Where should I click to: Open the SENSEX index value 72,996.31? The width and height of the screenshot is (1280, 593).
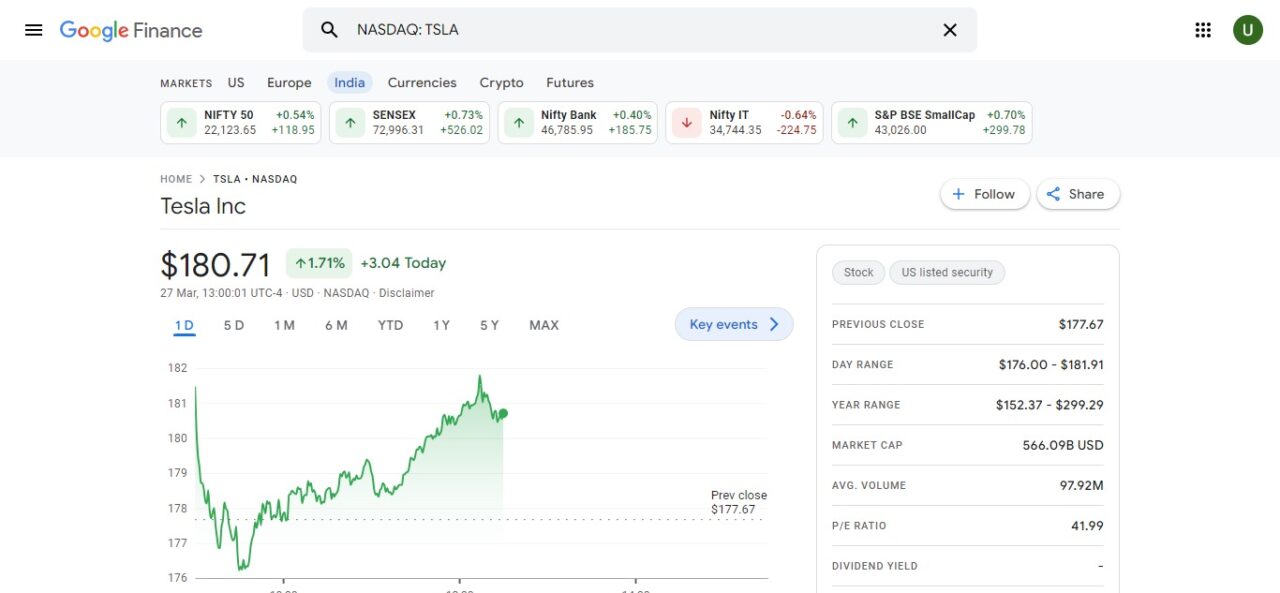point(398,130)
